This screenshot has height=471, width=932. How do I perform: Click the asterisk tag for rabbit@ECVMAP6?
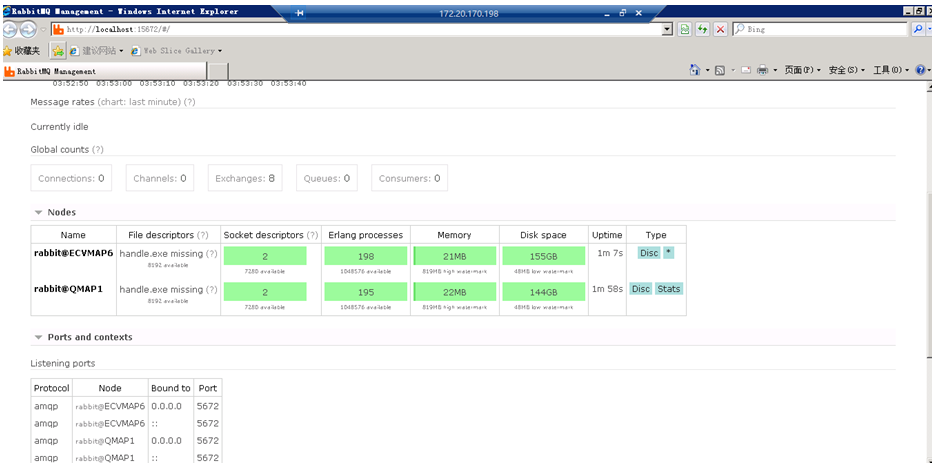669,253
